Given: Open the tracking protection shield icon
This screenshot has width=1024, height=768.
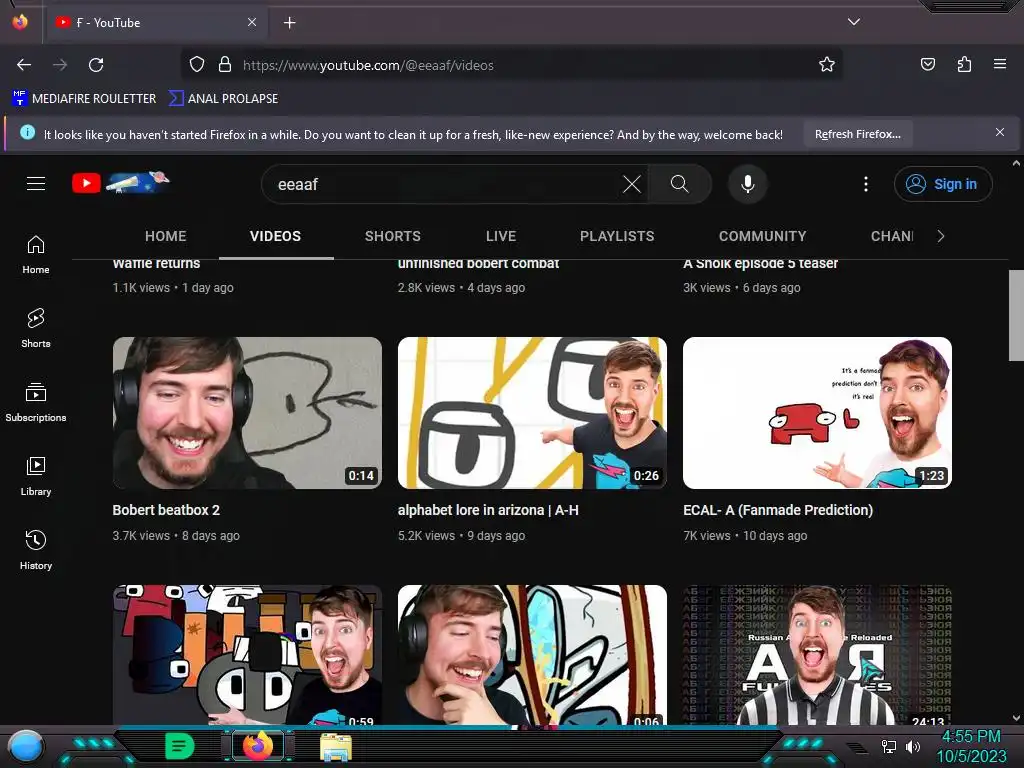Looking at the screenshot, I should (197, 65).
